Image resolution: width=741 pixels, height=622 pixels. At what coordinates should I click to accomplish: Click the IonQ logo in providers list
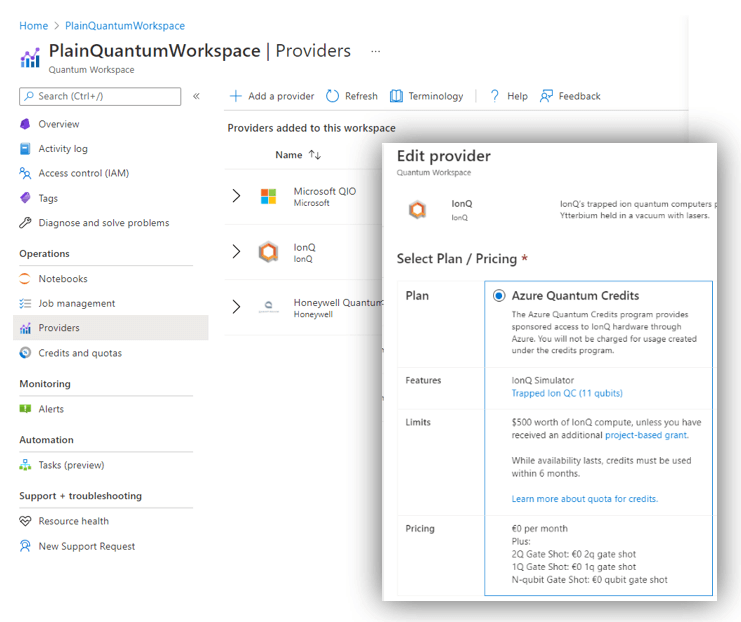click(x=268, y=251)
